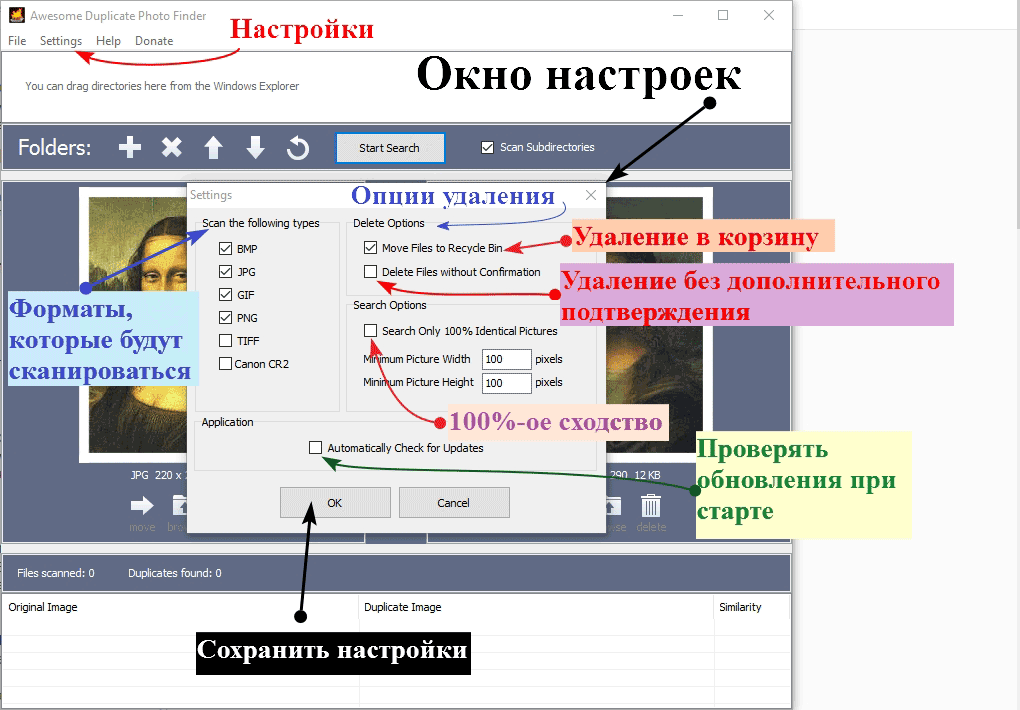Open the Help menu
The image size is (1020, 710).
coord(108,41)
